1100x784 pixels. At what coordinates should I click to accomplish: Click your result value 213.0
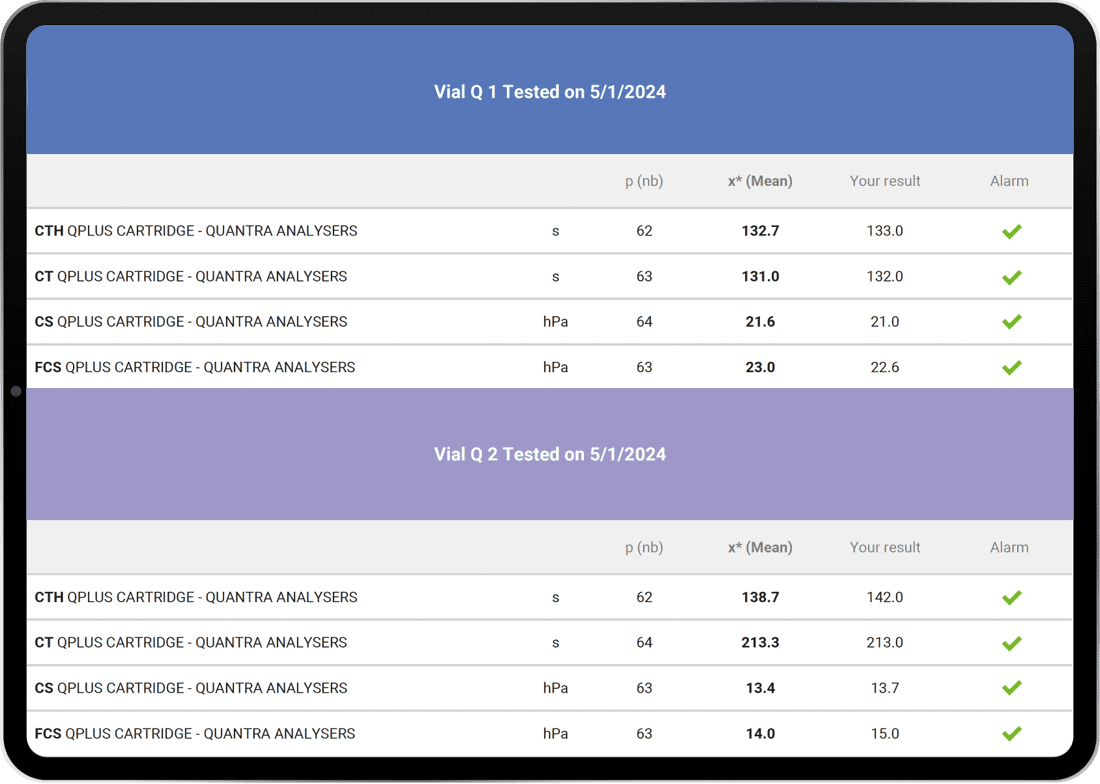885,642
